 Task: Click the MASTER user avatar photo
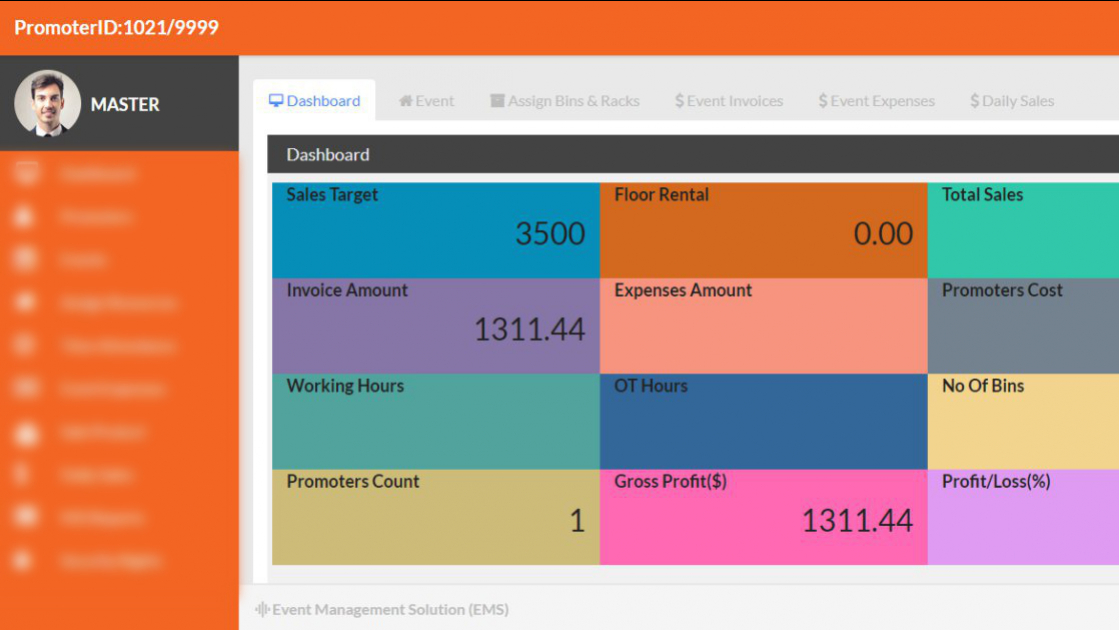[47, 103]
